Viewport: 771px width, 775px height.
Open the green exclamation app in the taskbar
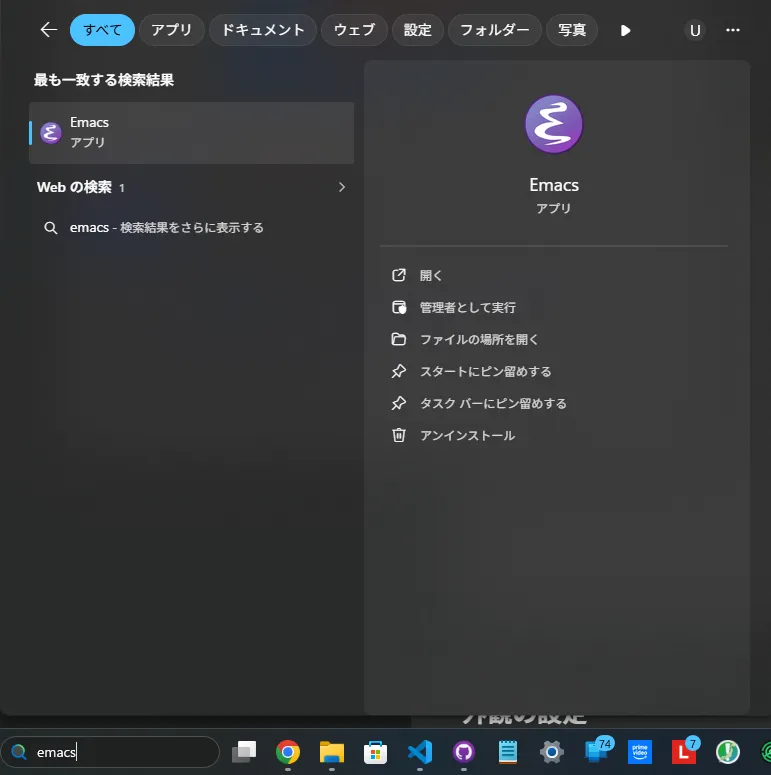coord(728,752)
